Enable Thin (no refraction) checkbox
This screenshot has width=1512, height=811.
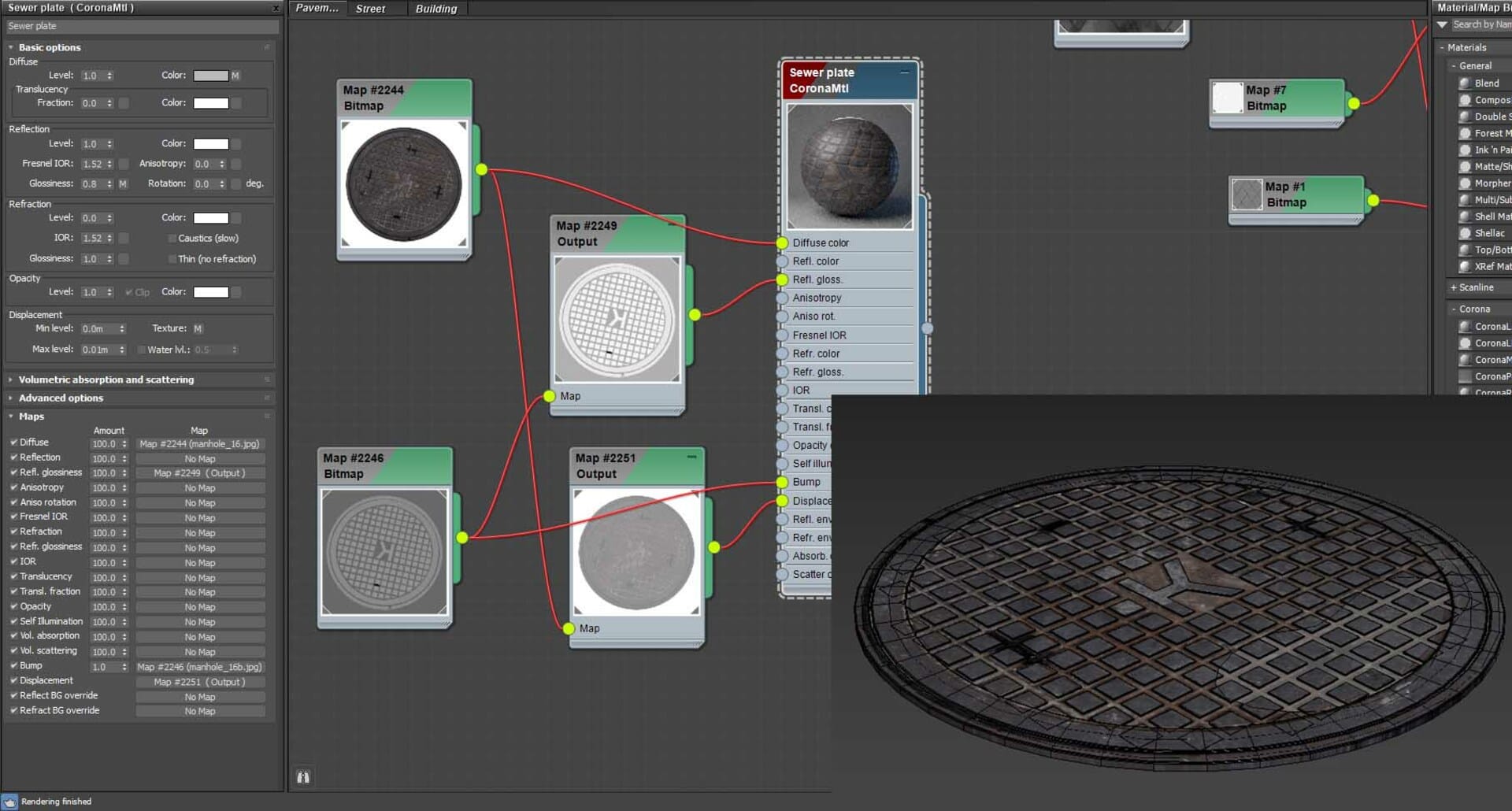click(172, 259)
